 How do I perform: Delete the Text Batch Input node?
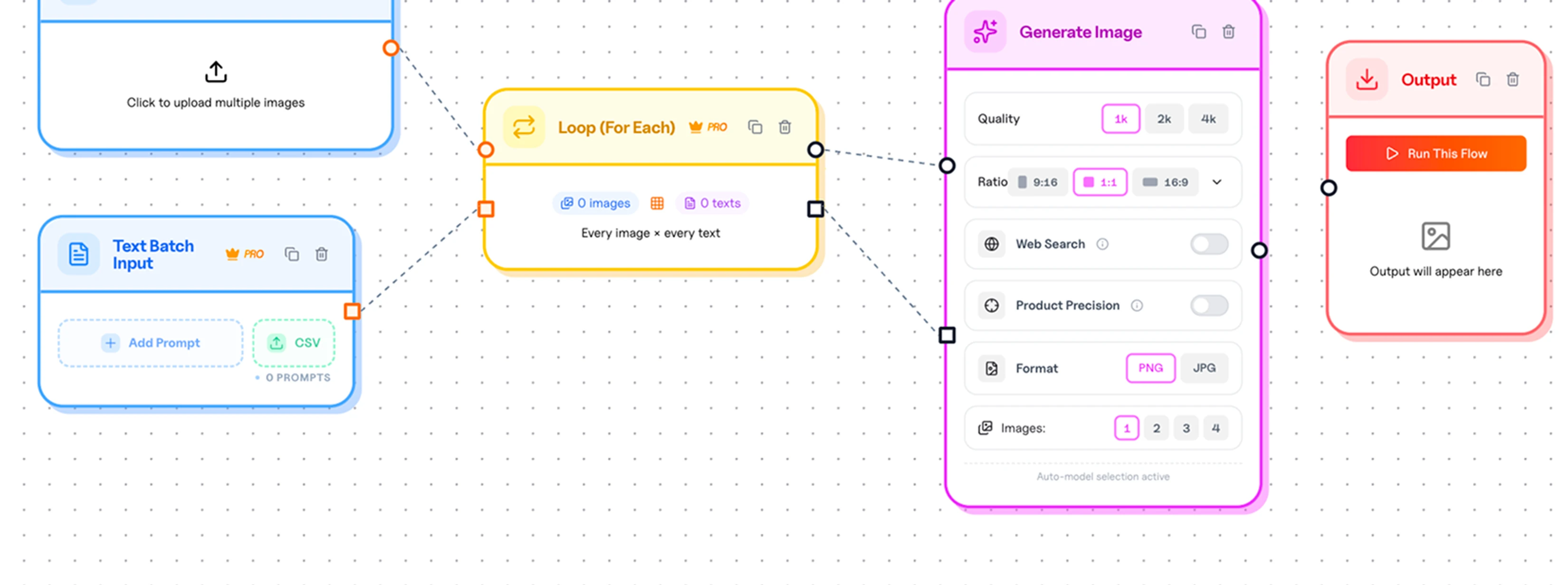coord(321,254)
